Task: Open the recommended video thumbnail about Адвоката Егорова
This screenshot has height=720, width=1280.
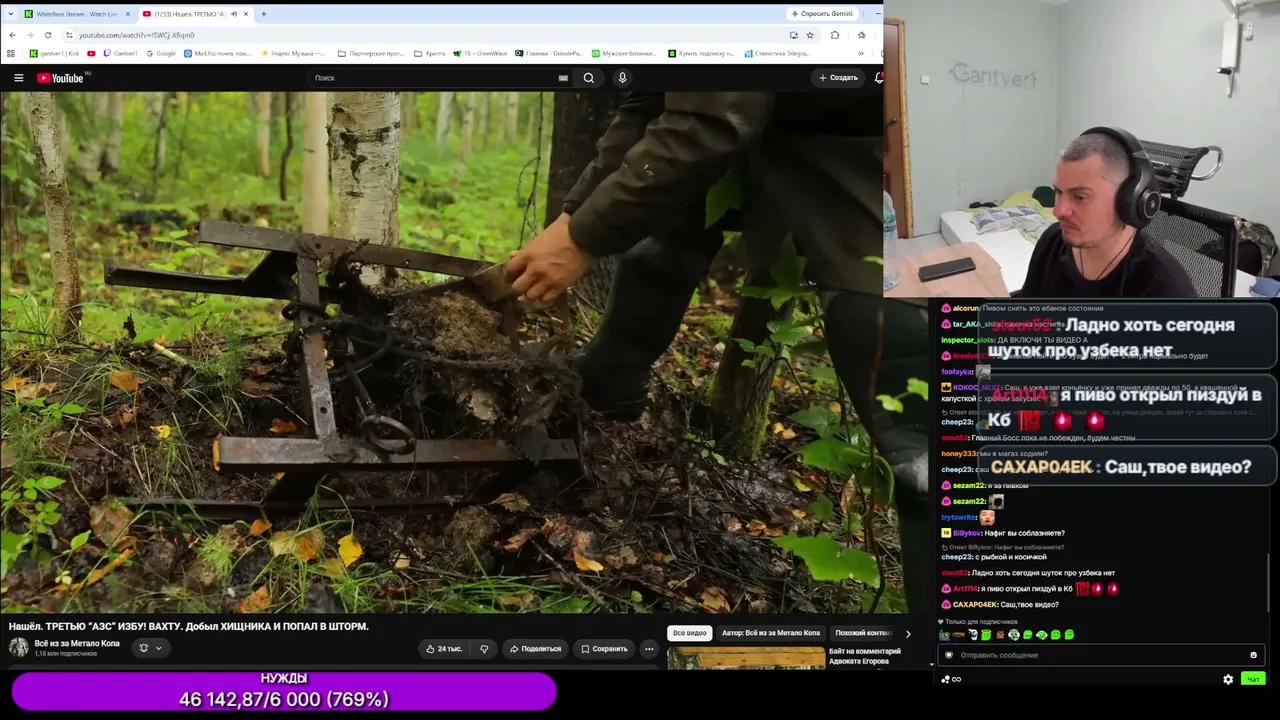Action: pos(746,657)
